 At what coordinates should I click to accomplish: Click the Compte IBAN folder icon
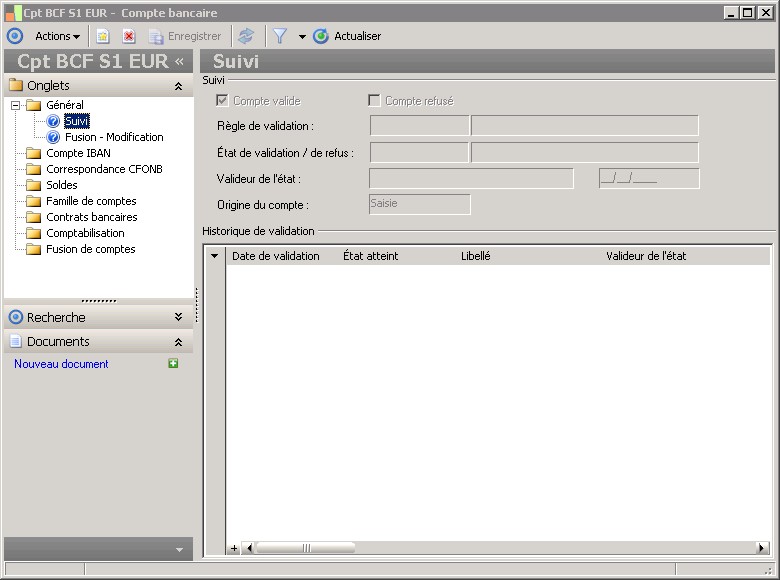pyautogui.click(x=33, y=153)
